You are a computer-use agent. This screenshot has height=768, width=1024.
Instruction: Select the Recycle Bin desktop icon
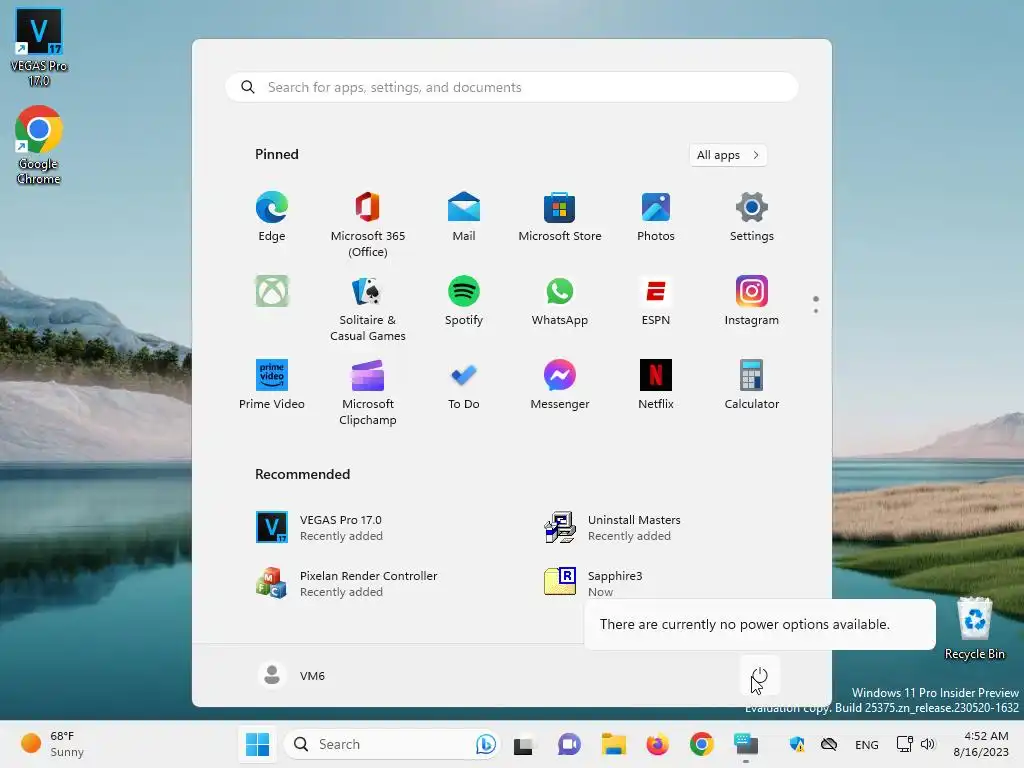coord(974,628)
